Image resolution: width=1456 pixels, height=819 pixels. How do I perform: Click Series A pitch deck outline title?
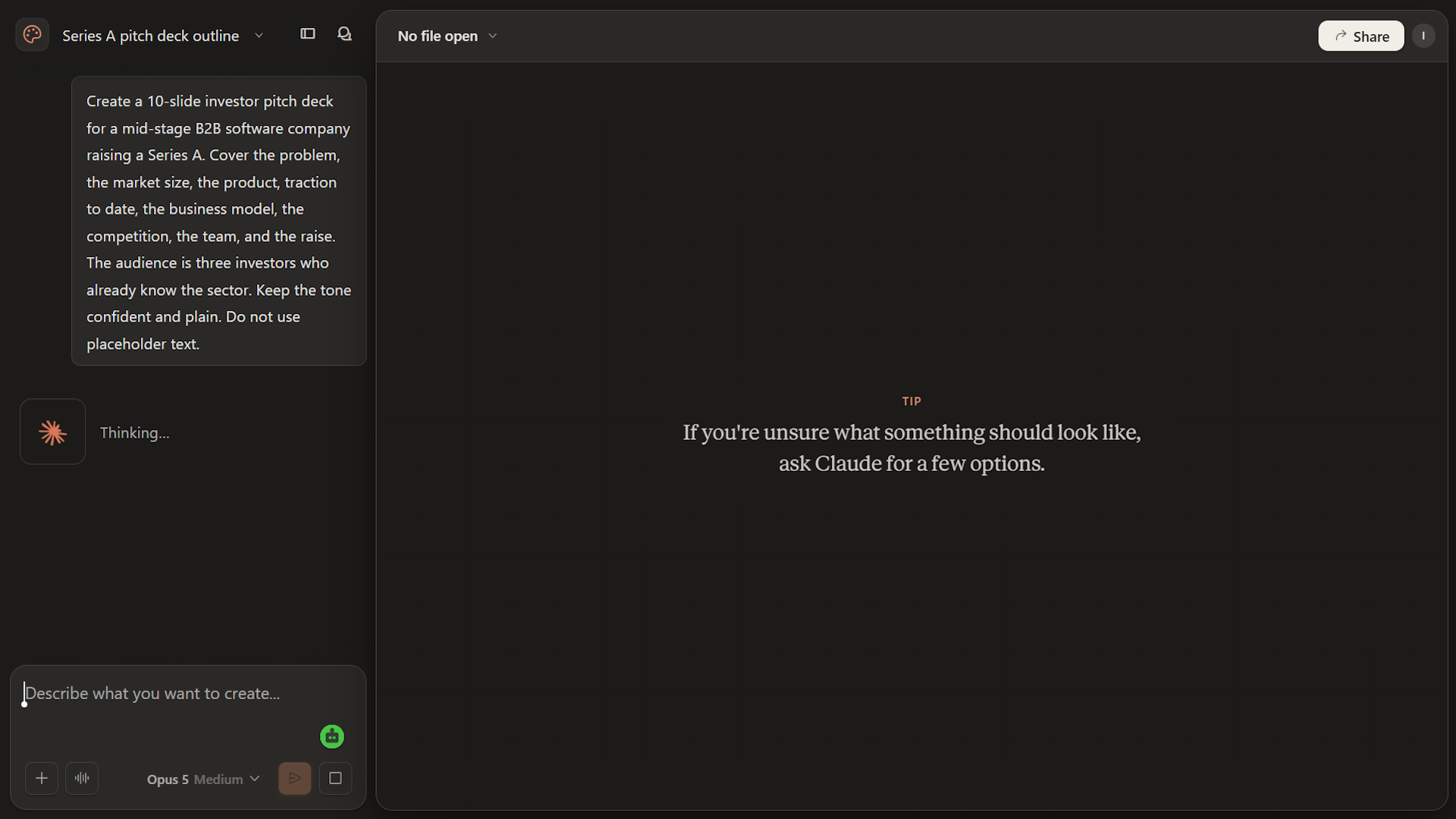click(151, 36)
